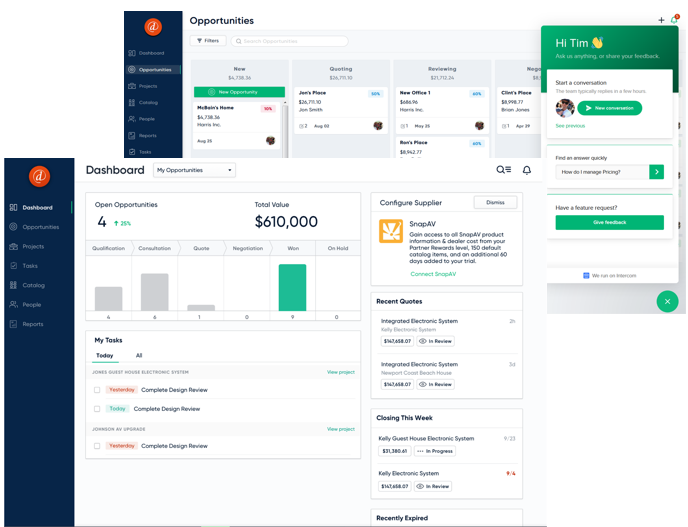Click View project for Johnson AV Upgrade
Screen dimensions: 688x527
[x=340, y=429]
